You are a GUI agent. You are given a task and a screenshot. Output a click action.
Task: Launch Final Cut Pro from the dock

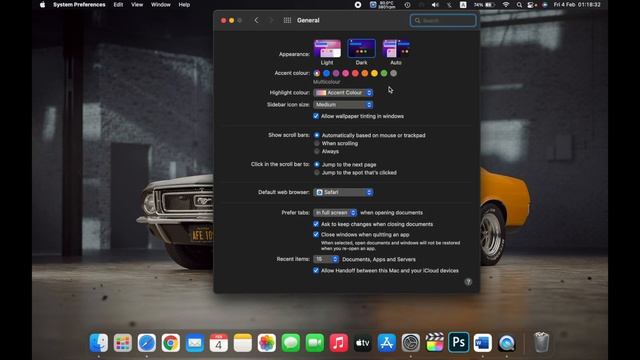click(x=435, y=342)
